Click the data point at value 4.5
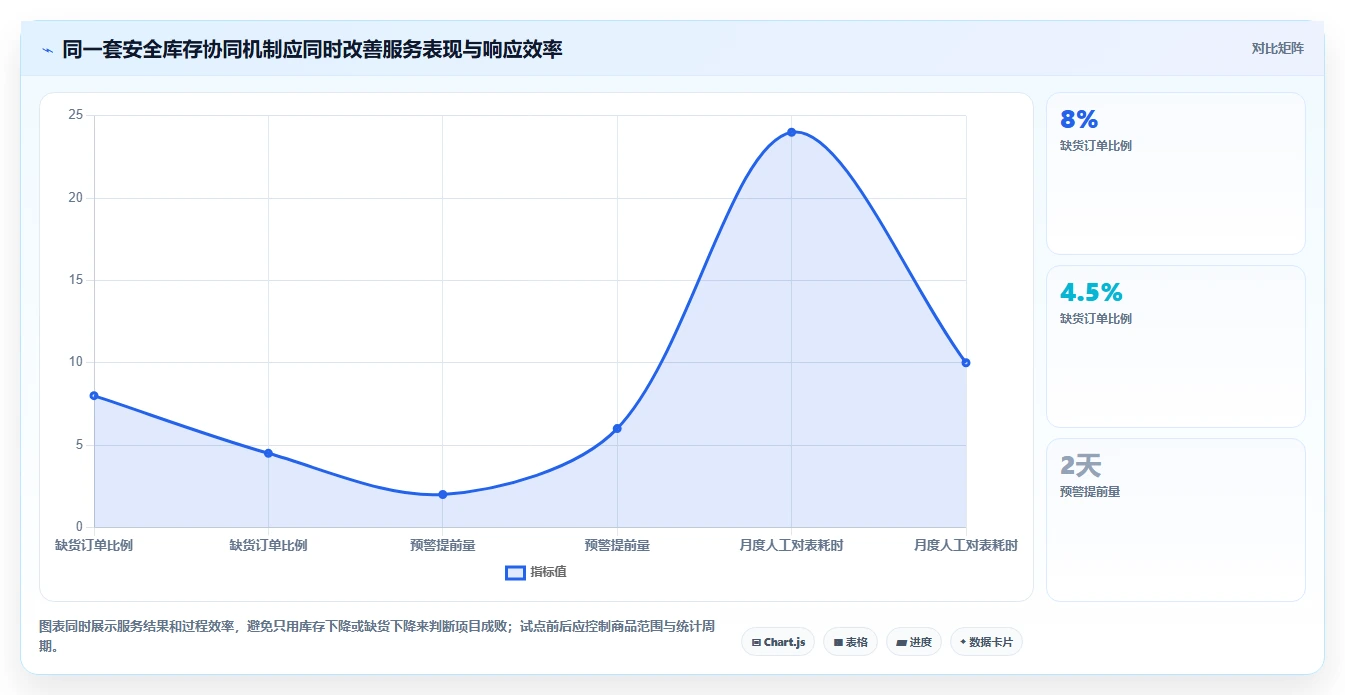 (x=268, y=453)
